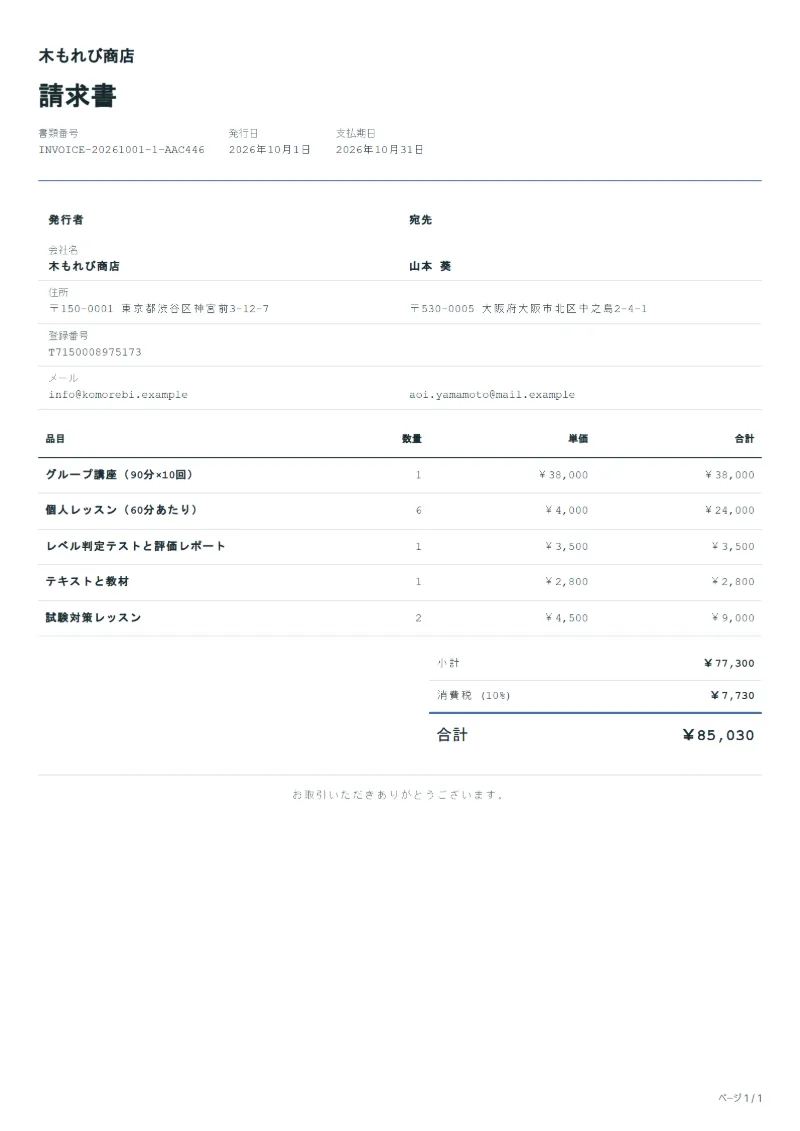Click the 小計 label
This screenshot has width=800, height=1131.
pos(448,663)
